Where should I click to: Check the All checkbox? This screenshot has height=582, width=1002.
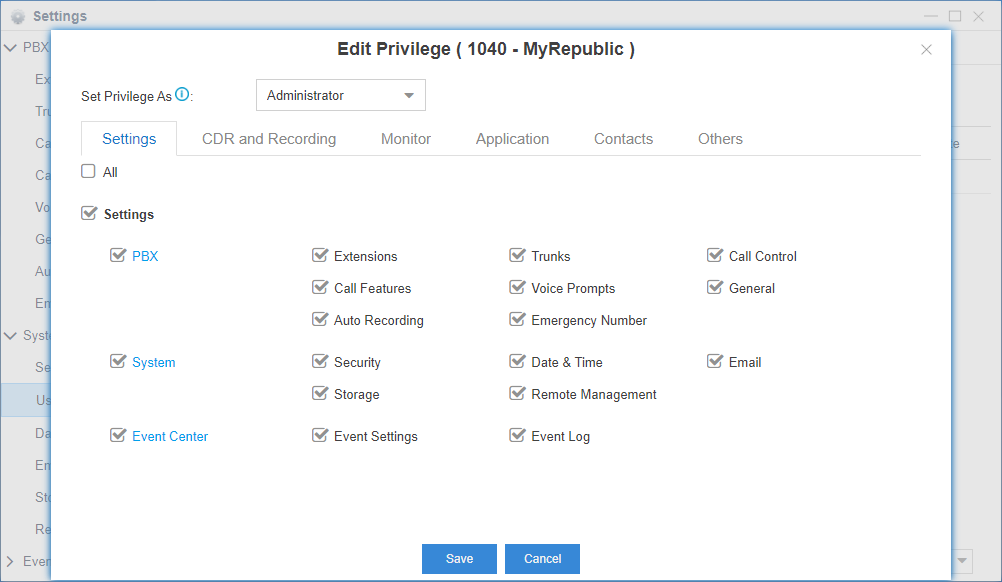[x=89, y=172]
